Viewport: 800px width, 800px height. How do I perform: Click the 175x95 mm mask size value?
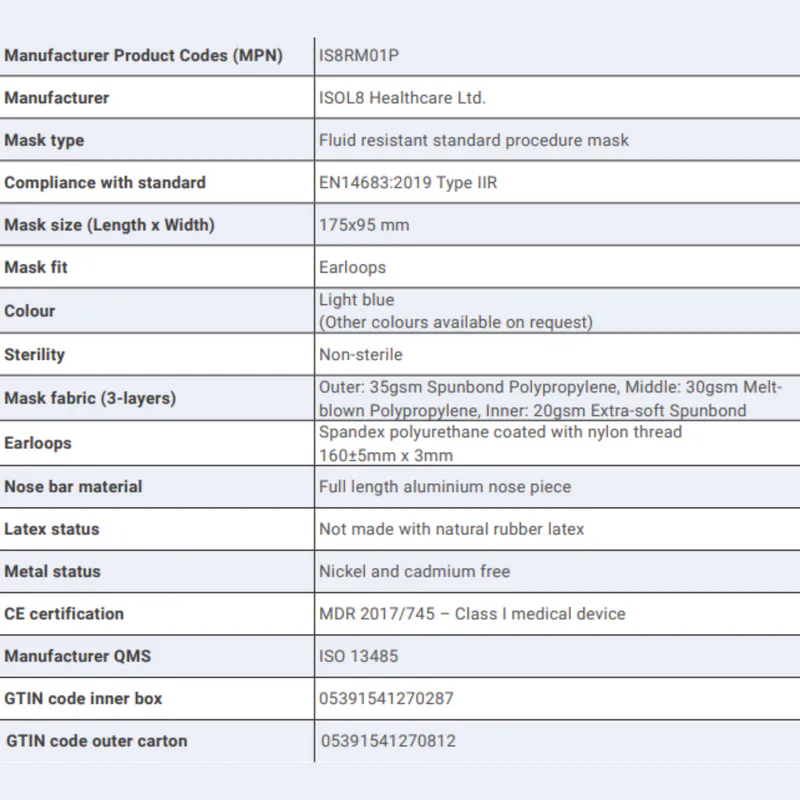click(x=364, y=225)
